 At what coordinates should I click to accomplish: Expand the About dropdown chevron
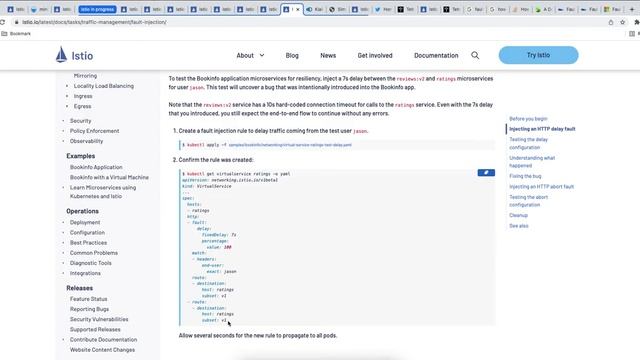tap(262, 55)
